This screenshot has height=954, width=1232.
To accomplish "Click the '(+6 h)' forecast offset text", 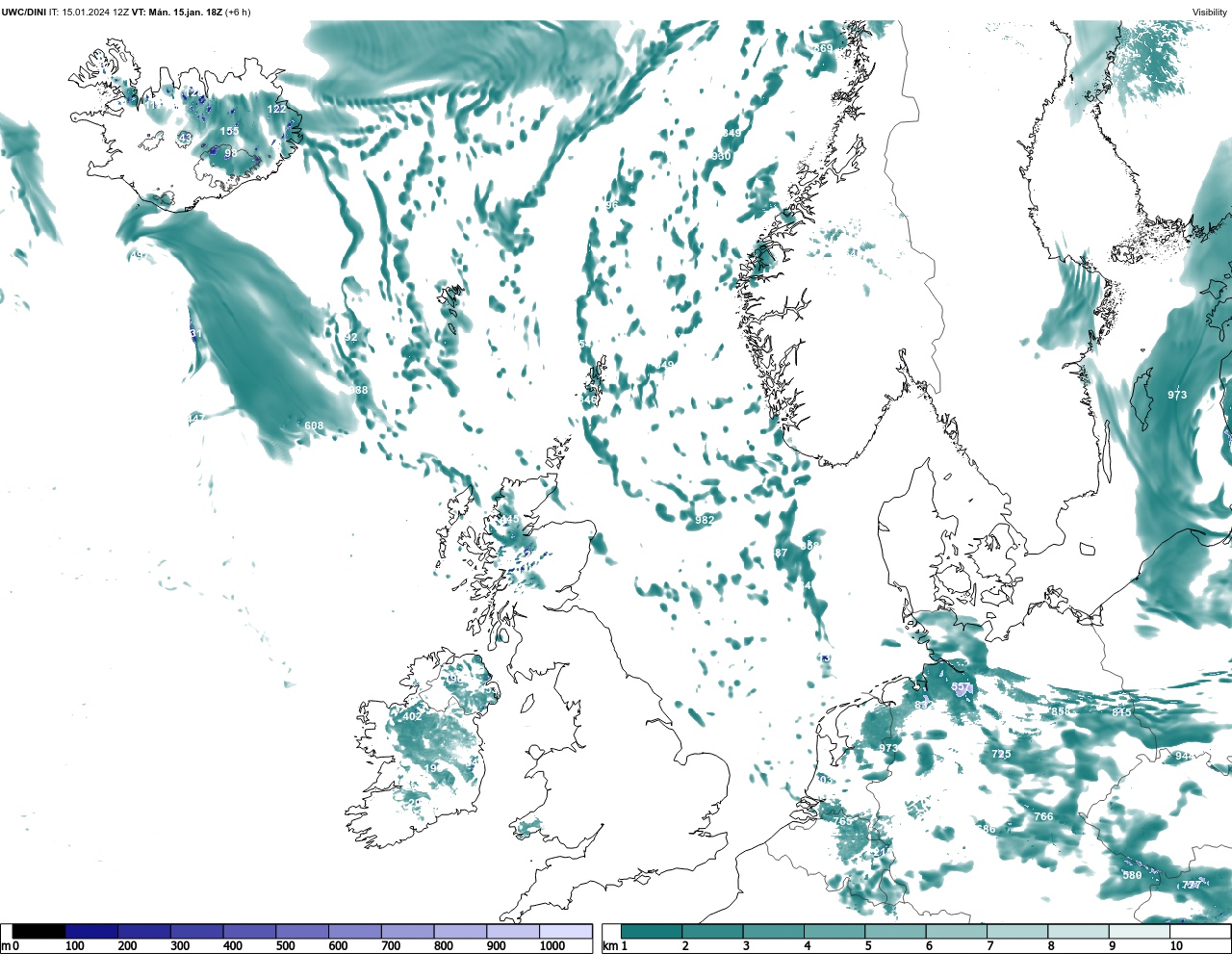I will 238,12.
